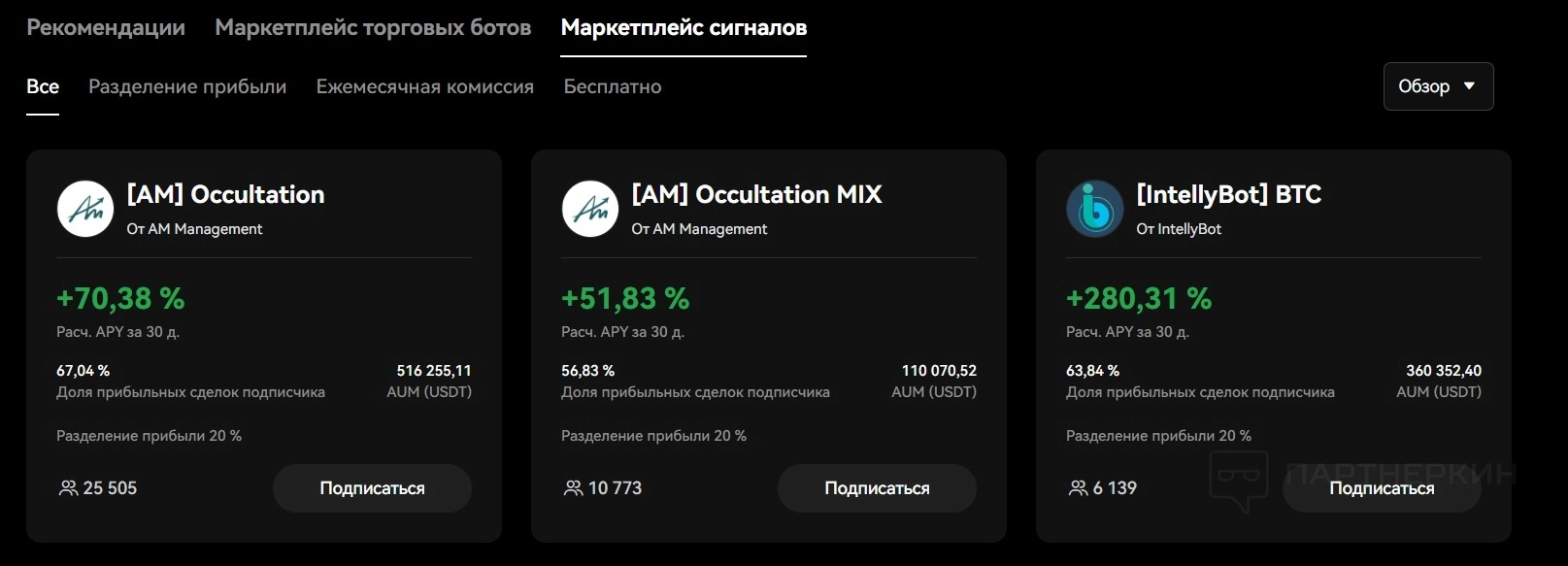Subscribe to [AM] Occultation MIX
The image size is (1568, 566).
(877, 488)
